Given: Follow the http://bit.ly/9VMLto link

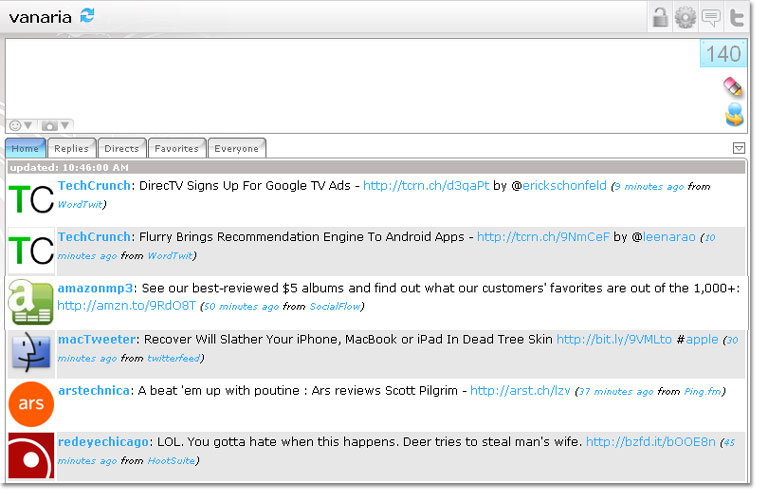Looking at the screenshot, I should click(x=614, y=339).
